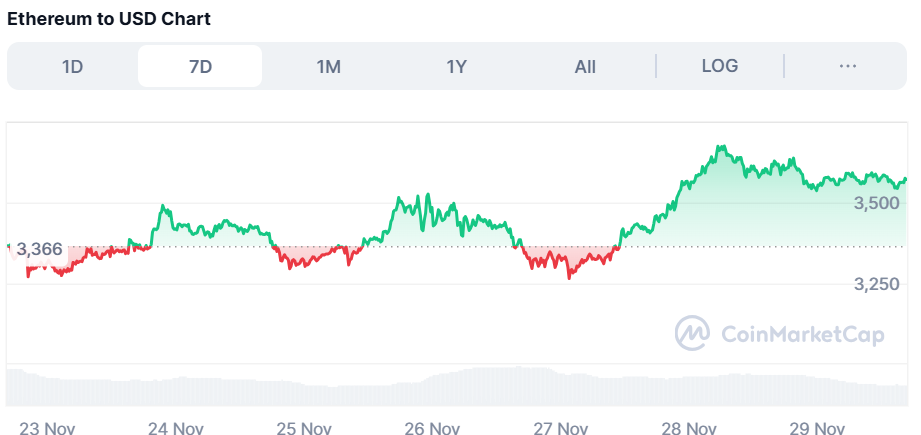Click the 3,500 price axis label

(877, 203)
